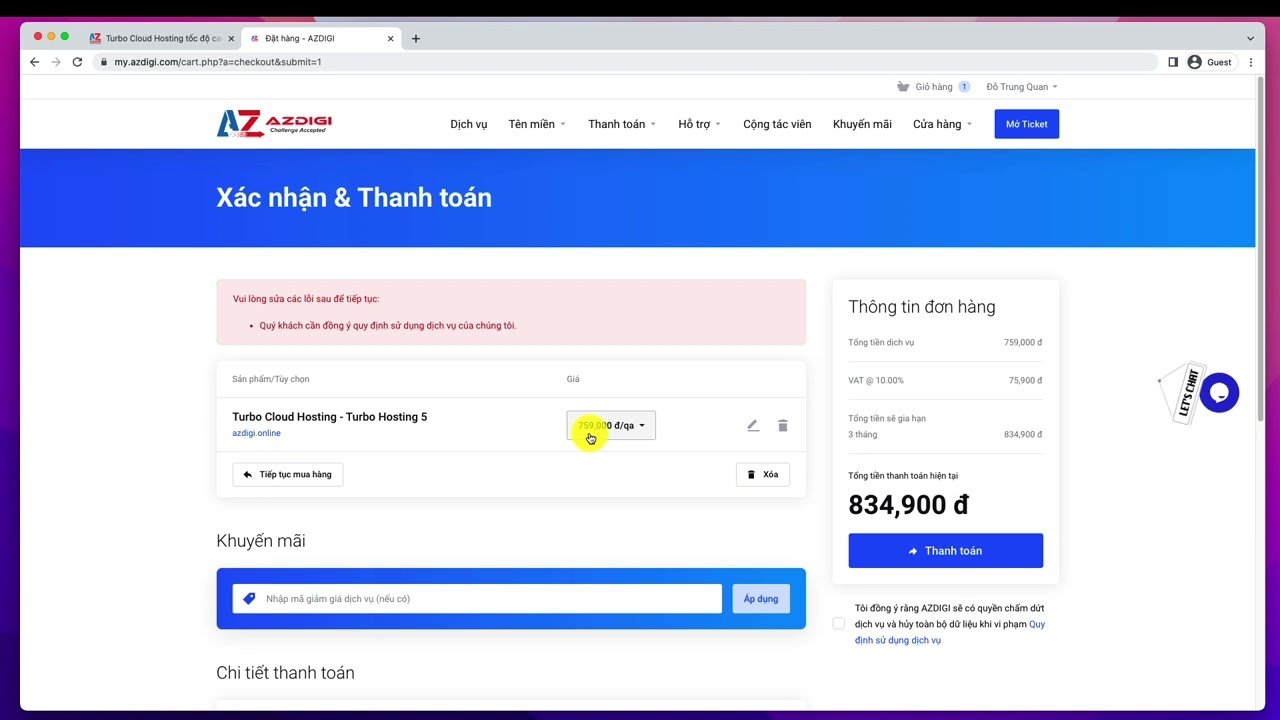Open the Khuyến mãi nav item
This screenshot has width=1280, height=720.
[862, 124]
